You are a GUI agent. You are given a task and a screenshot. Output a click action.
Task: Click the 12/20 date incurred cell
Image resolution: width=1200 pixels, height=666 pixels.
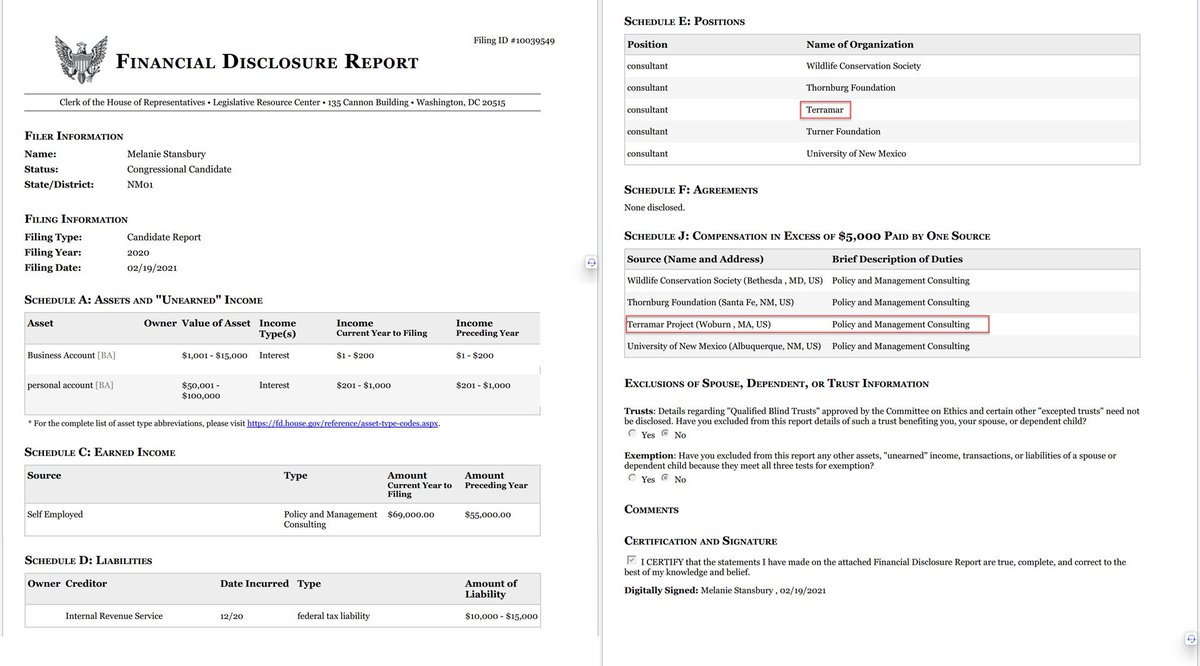click(232, 616)
